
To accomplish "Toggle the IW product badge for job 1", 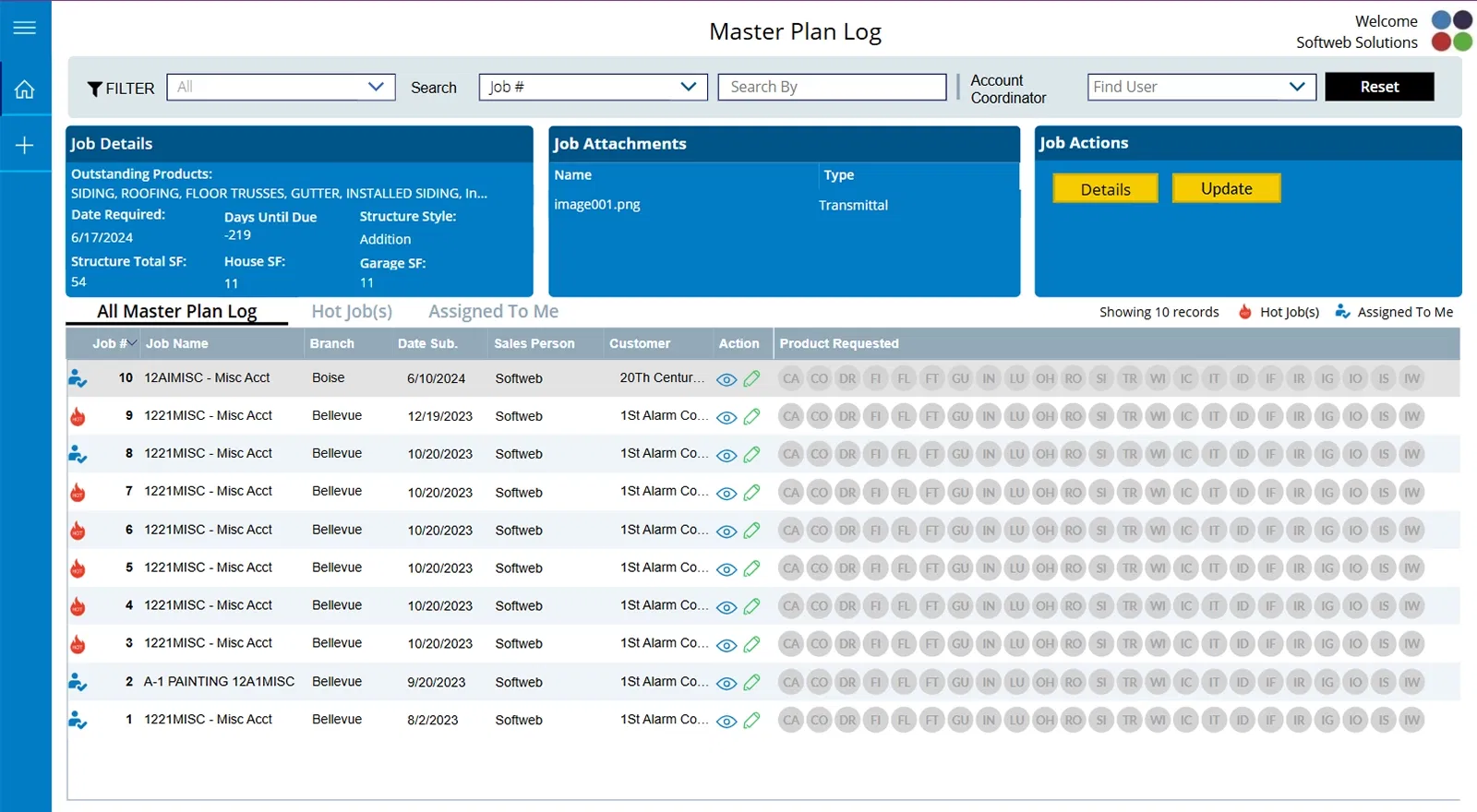I will coord(1411,720).
